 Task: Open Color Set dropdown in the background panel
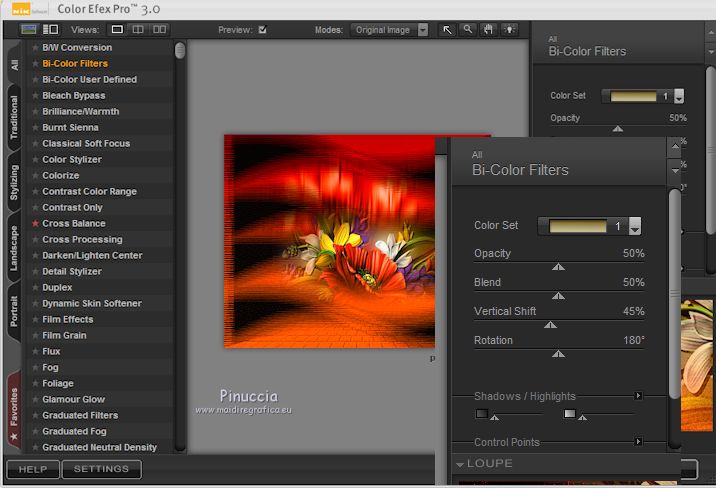[679, 96]
